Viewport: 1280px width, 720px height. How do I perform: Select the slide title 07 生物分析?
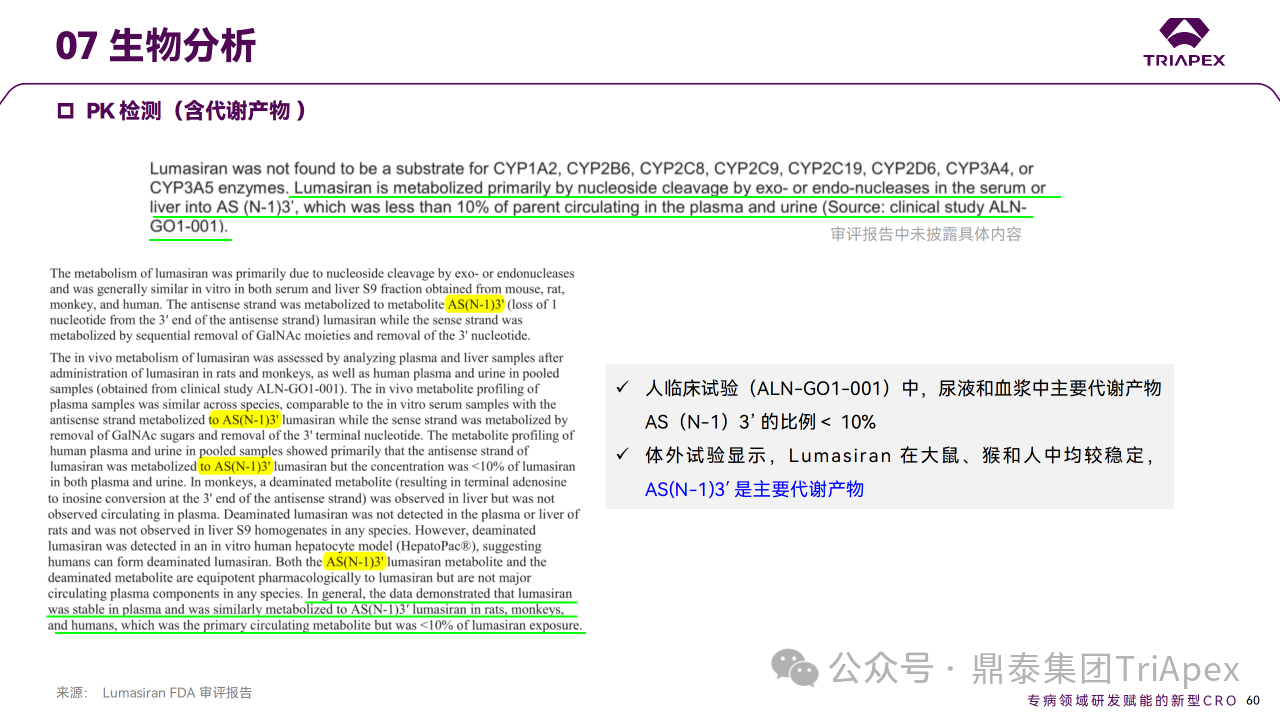click(x=156, y=46)
